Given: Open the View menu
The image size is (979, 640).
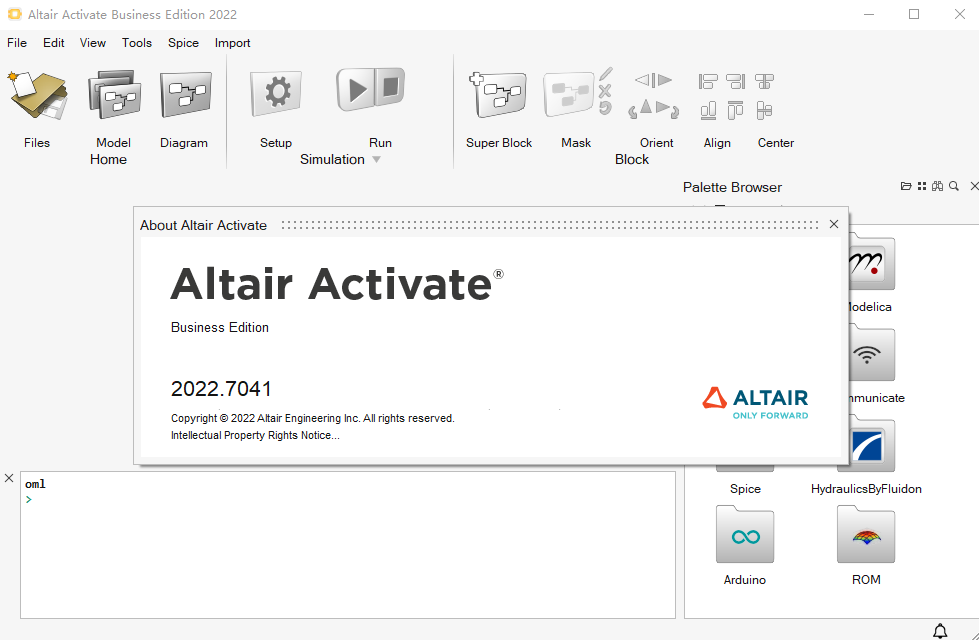Looking at the screenshot, I should point(92,42).
